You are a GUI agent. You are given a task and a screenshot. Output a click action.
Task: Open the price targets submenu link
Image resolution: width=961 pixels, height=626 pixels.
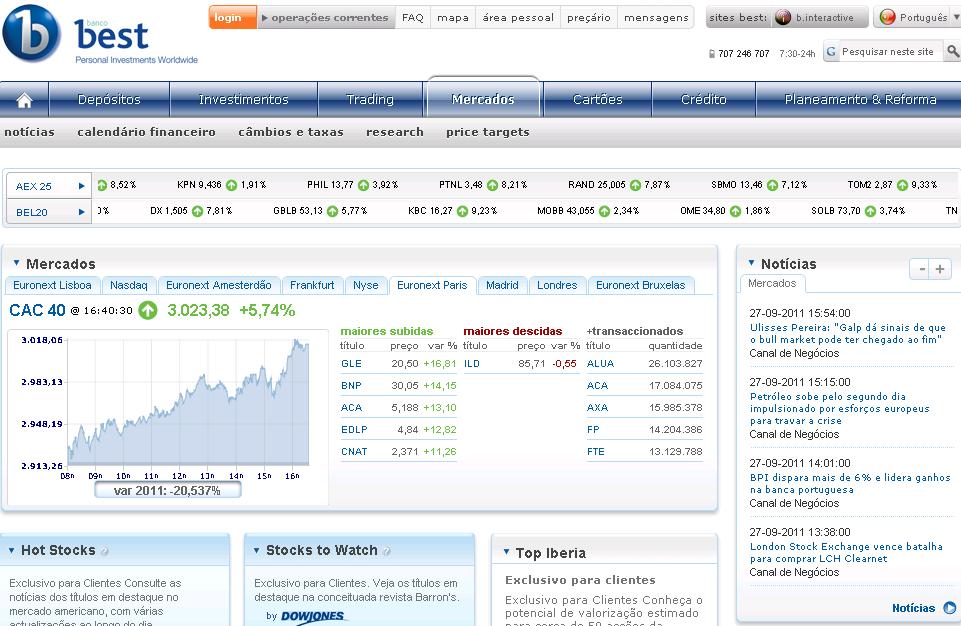(488, 132)
